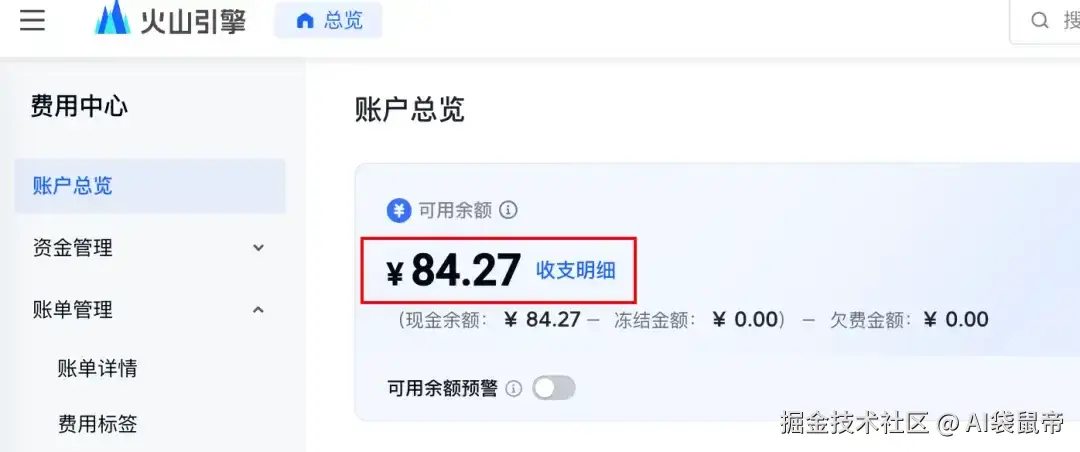Click the info icon beside 可用余额
The height and width of the screenshot is (452, 1080).
point(508,209)
